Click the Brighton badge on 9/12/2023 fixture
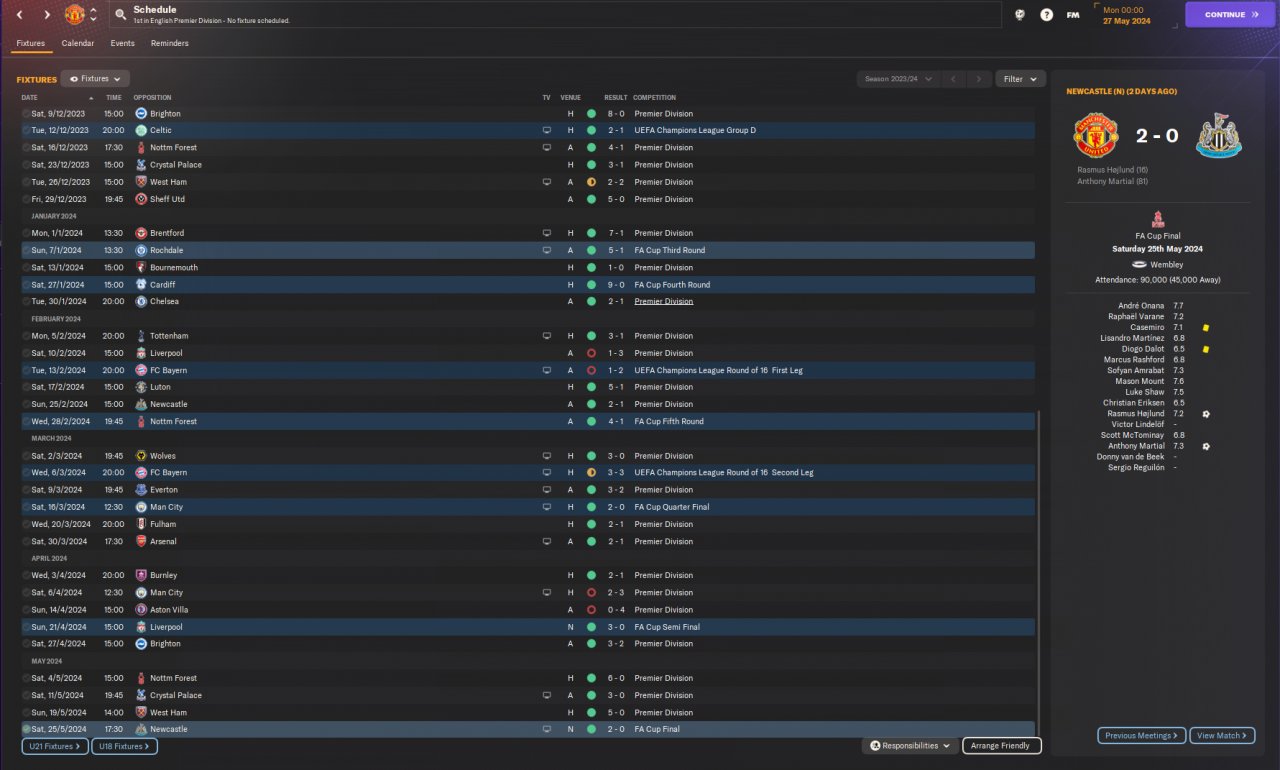 (x=141, y=114)
